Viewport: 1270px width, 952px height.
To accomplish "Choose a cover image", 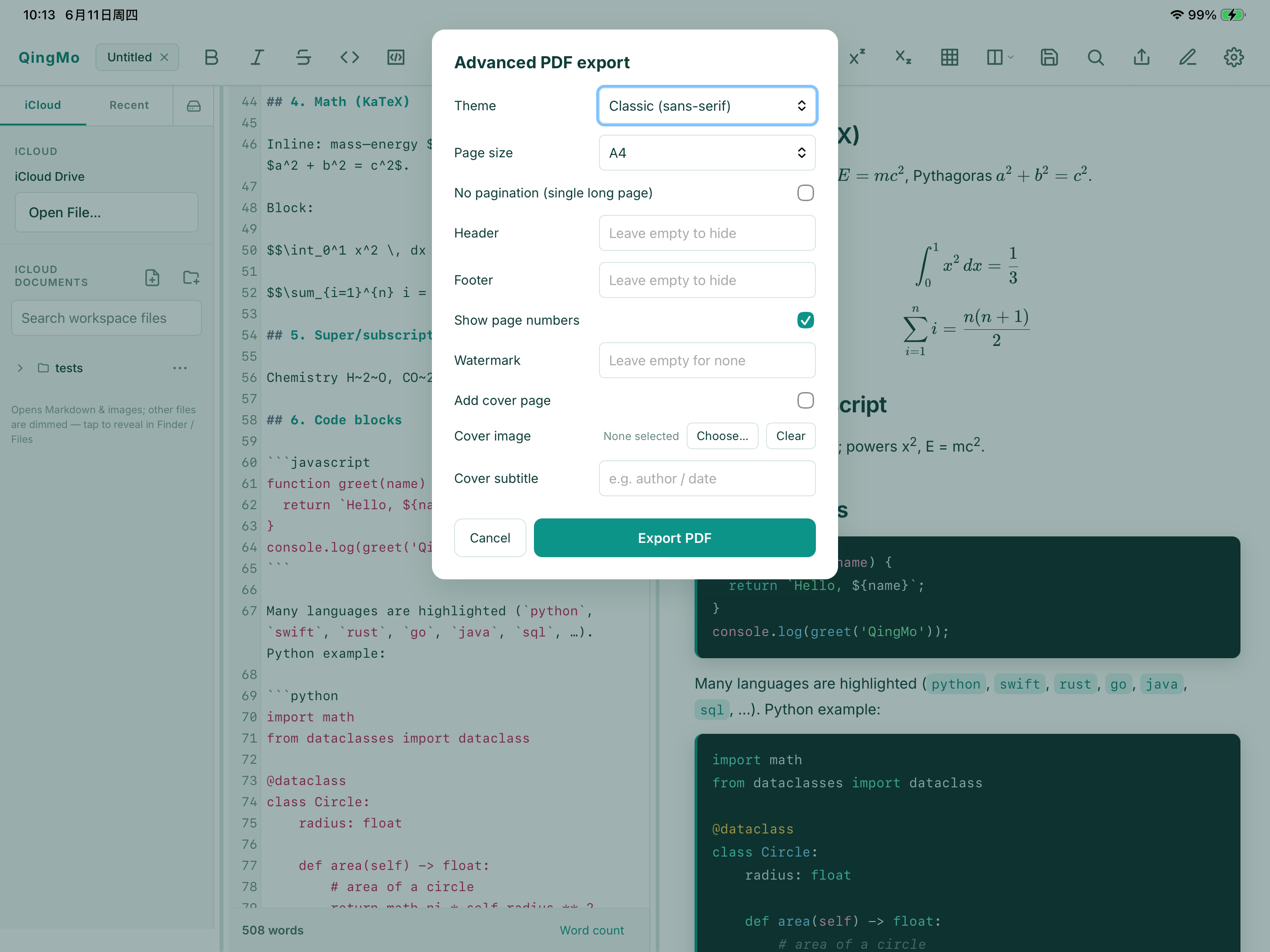I will coord(722,436).
